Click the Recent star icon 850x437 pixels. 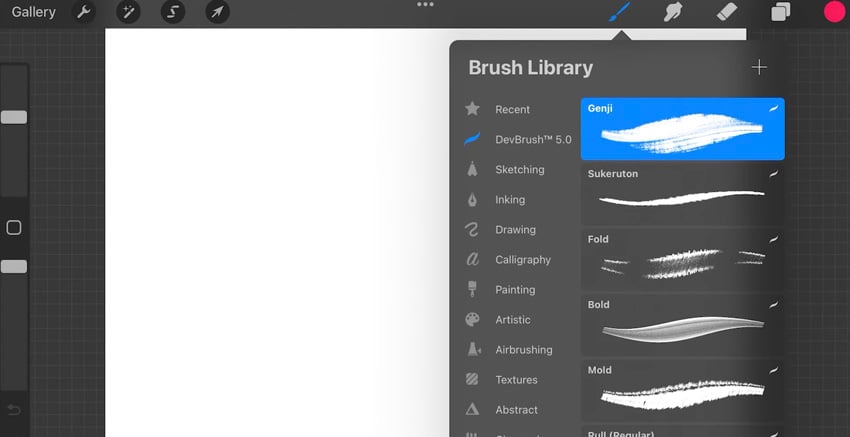tap(472, 108)
